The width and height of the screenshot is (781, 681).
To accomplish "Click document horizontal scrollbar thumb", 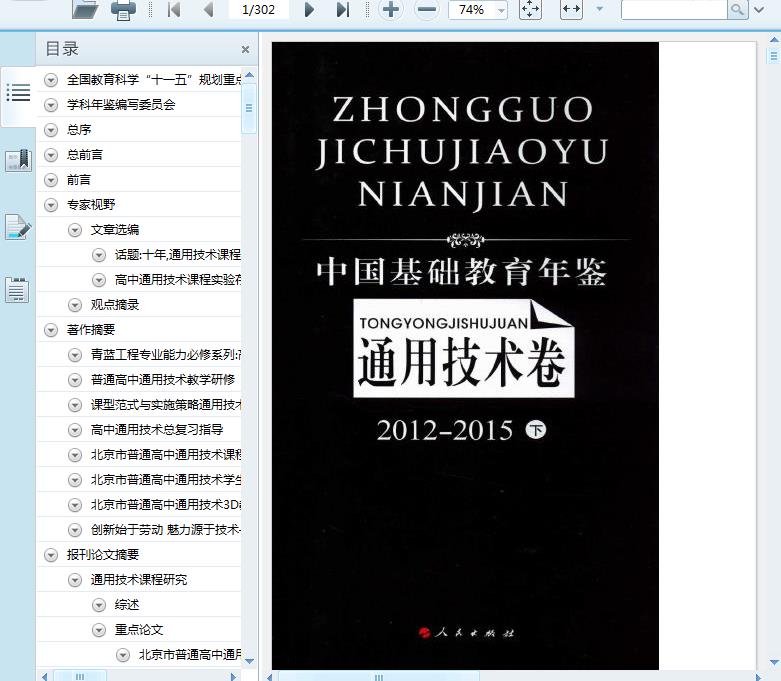I will click(379, 677).
